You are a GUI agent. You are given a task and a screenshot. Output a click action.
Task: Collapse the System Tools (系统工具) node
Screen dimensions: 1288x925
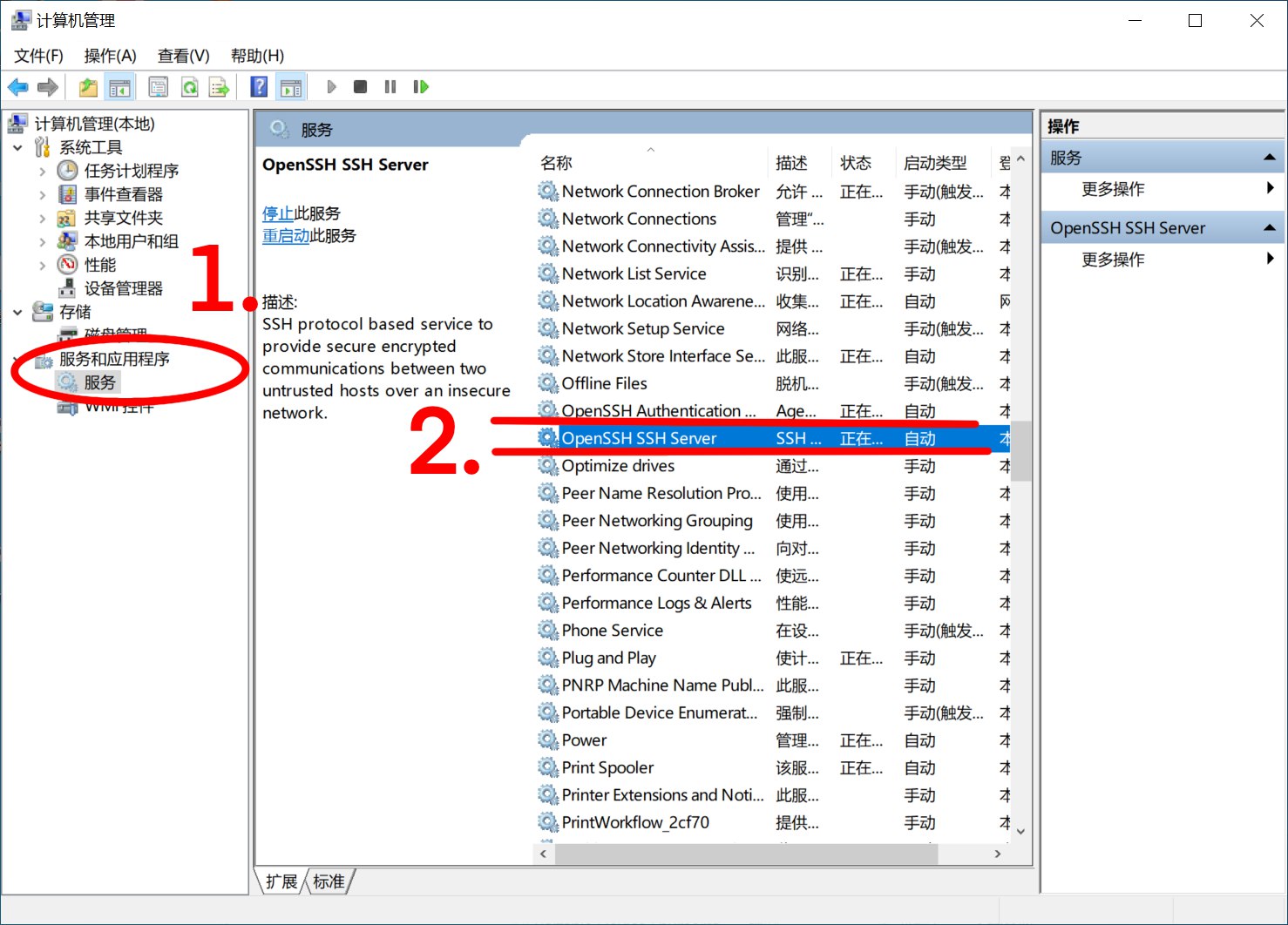point(17,147)
